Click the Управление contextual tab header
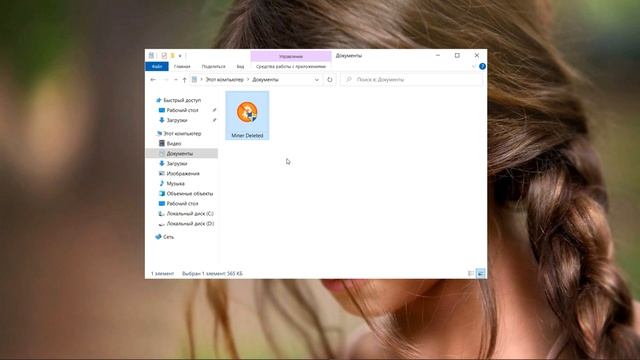This screenshot has width=640, height=360. click(291, 56)
